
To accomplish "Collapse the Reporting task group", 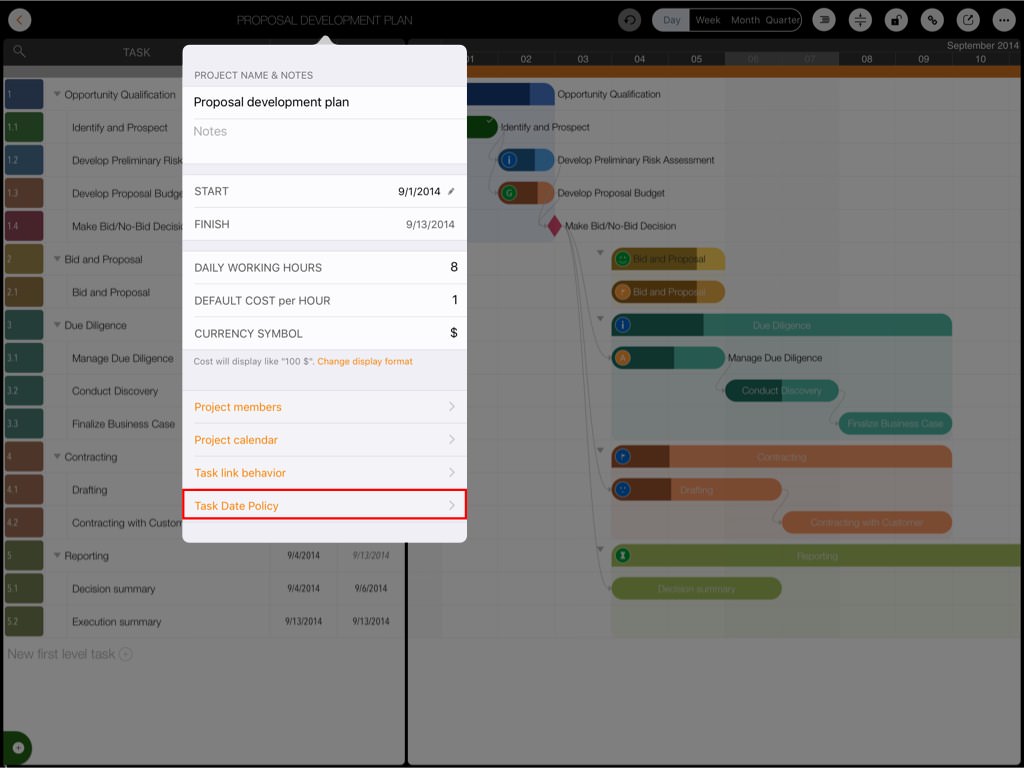I will tap(57, 556).
